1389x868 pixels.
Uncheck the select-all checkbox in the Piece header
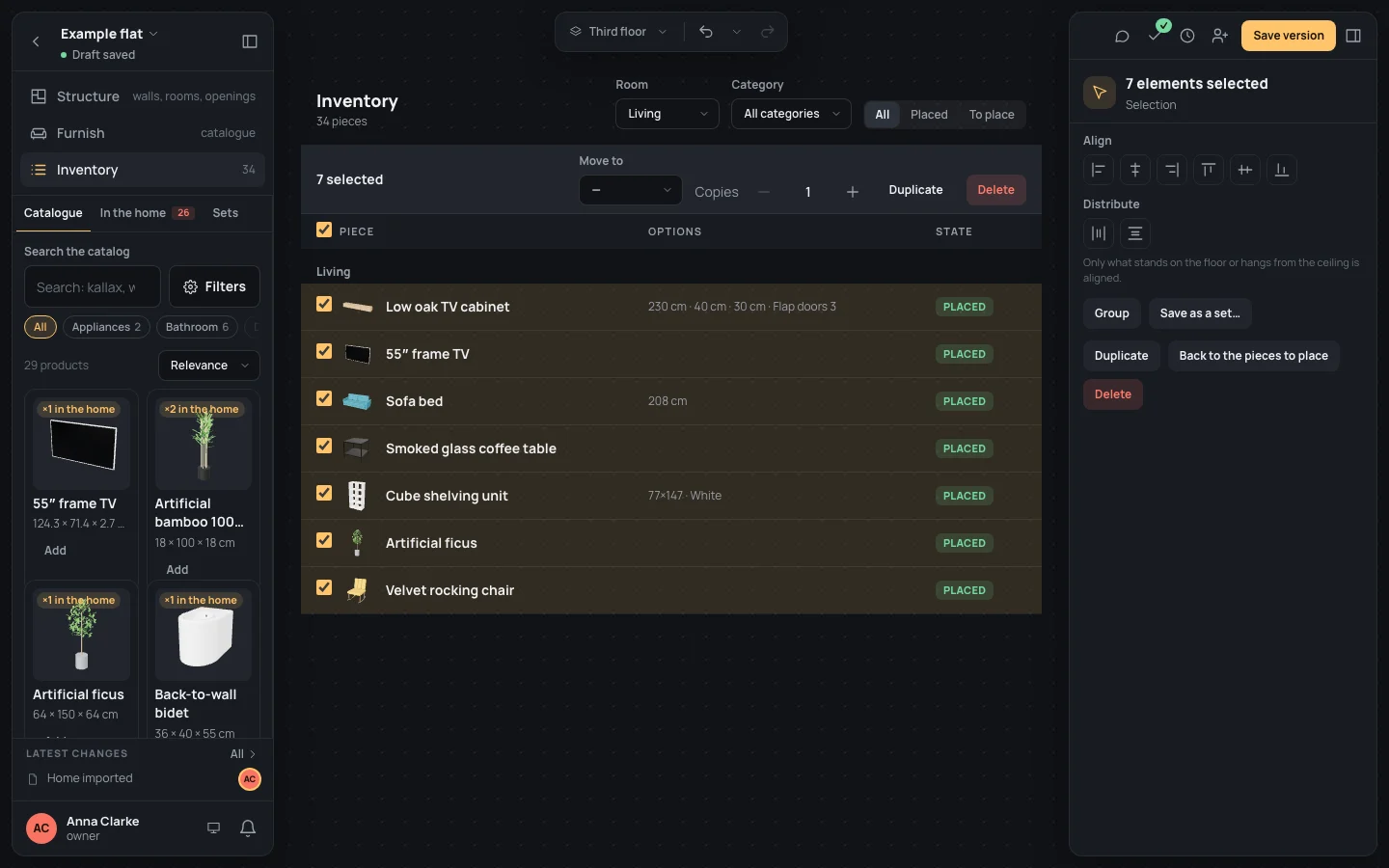324,230
